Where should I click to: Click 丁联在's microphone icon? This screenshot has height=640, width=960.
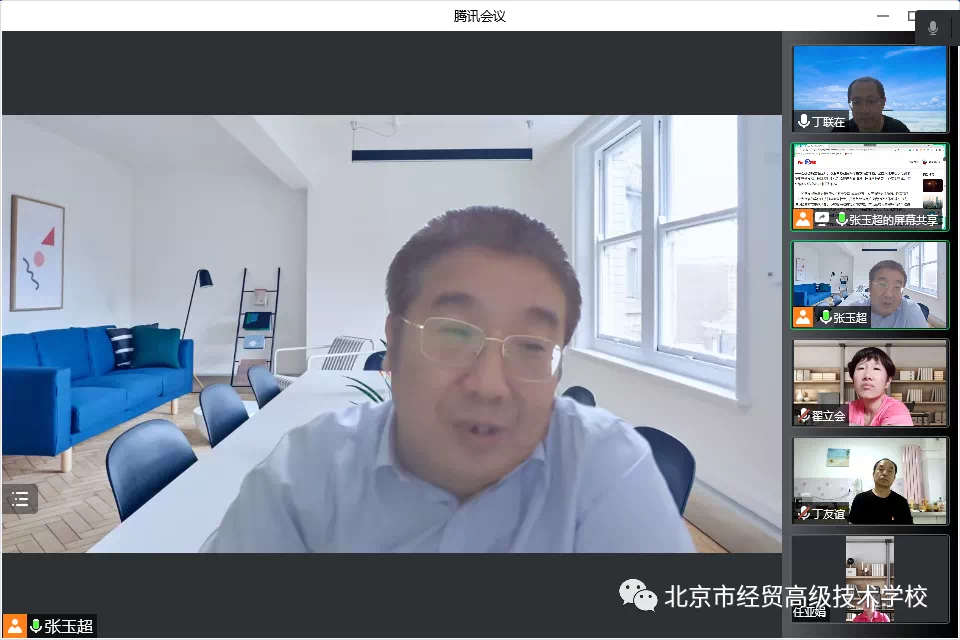coord(803,121)
